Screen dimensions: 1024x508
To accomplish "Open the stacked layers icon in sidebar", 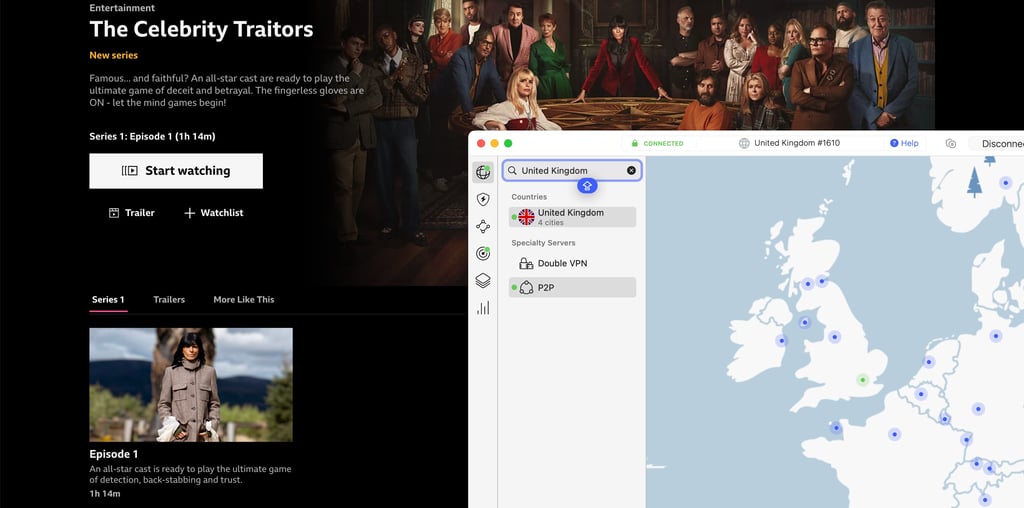I will point(483,280).
